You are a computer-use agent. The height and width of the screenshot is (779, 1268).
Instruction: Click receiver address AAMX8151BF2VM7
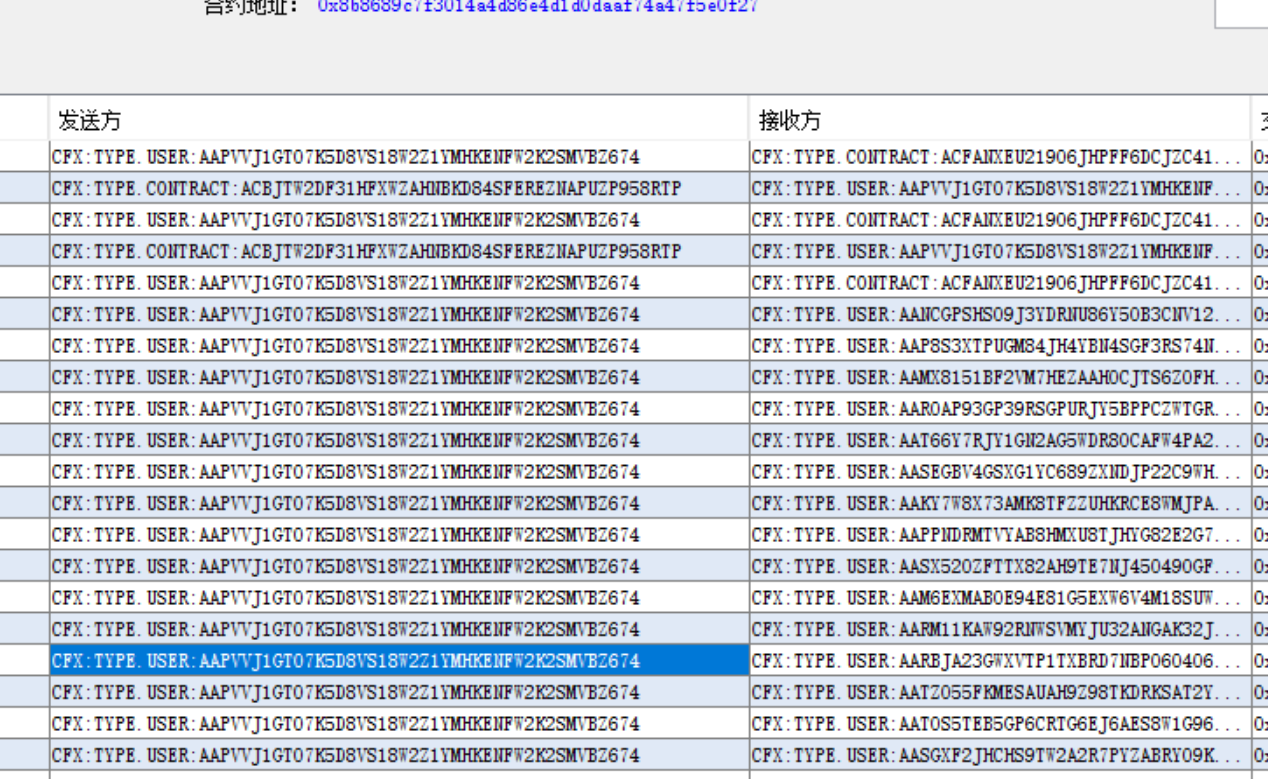[1000, 378]
